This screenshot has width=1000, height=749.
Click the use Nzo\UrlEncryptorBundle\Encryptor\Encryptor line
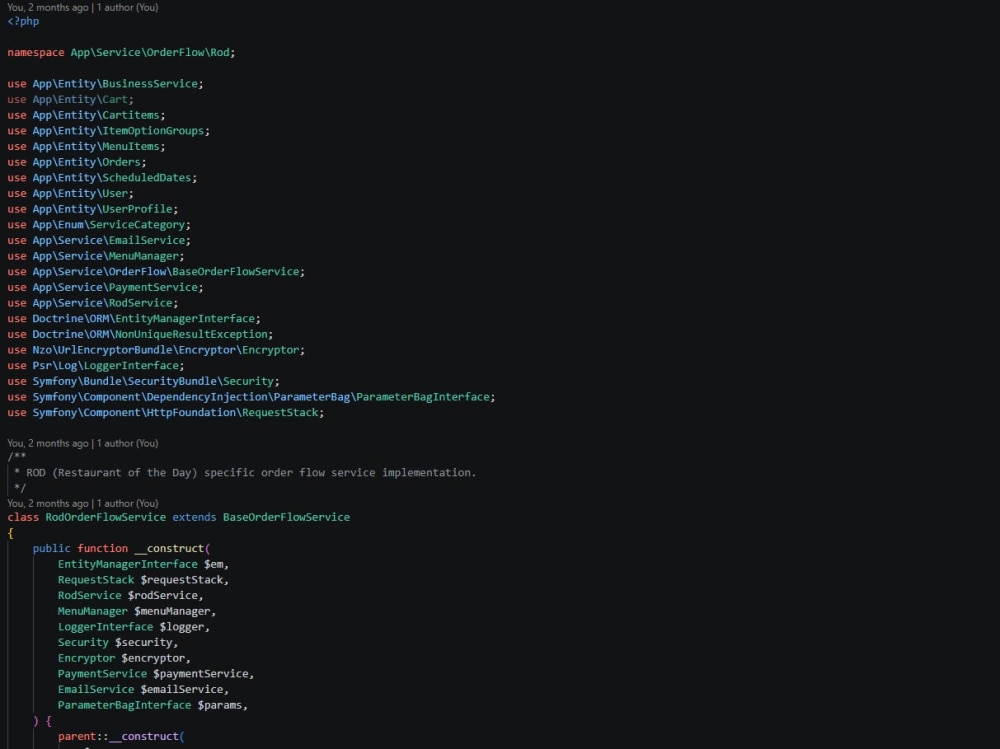156,350
